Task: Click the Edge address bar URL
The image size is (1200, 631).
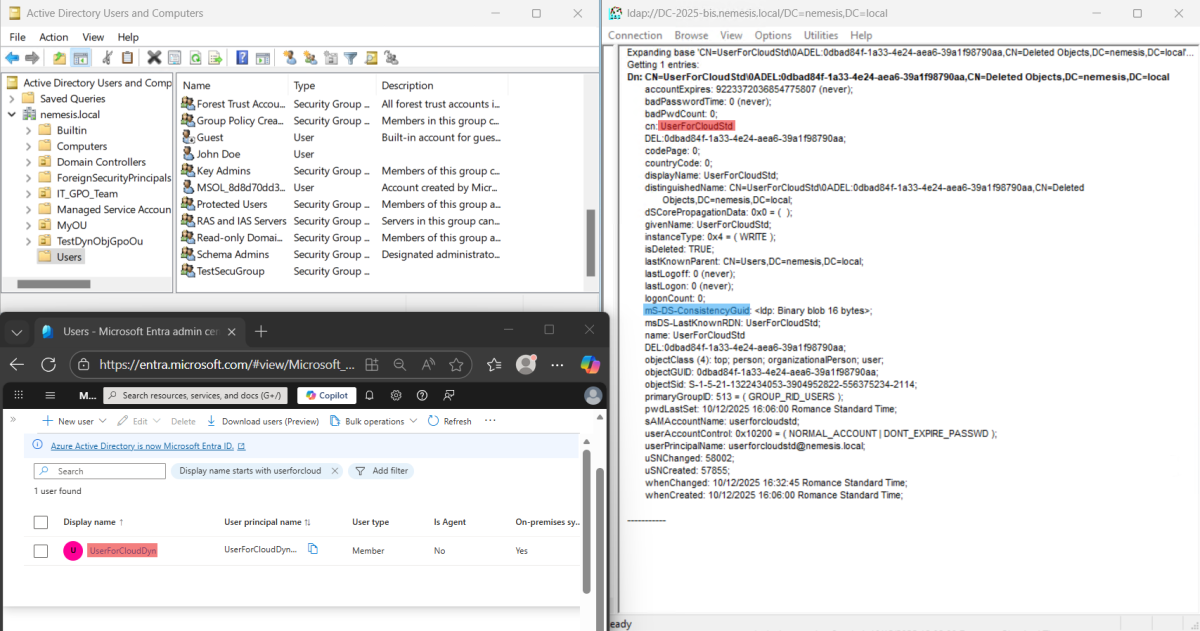Action: (227, 365)
